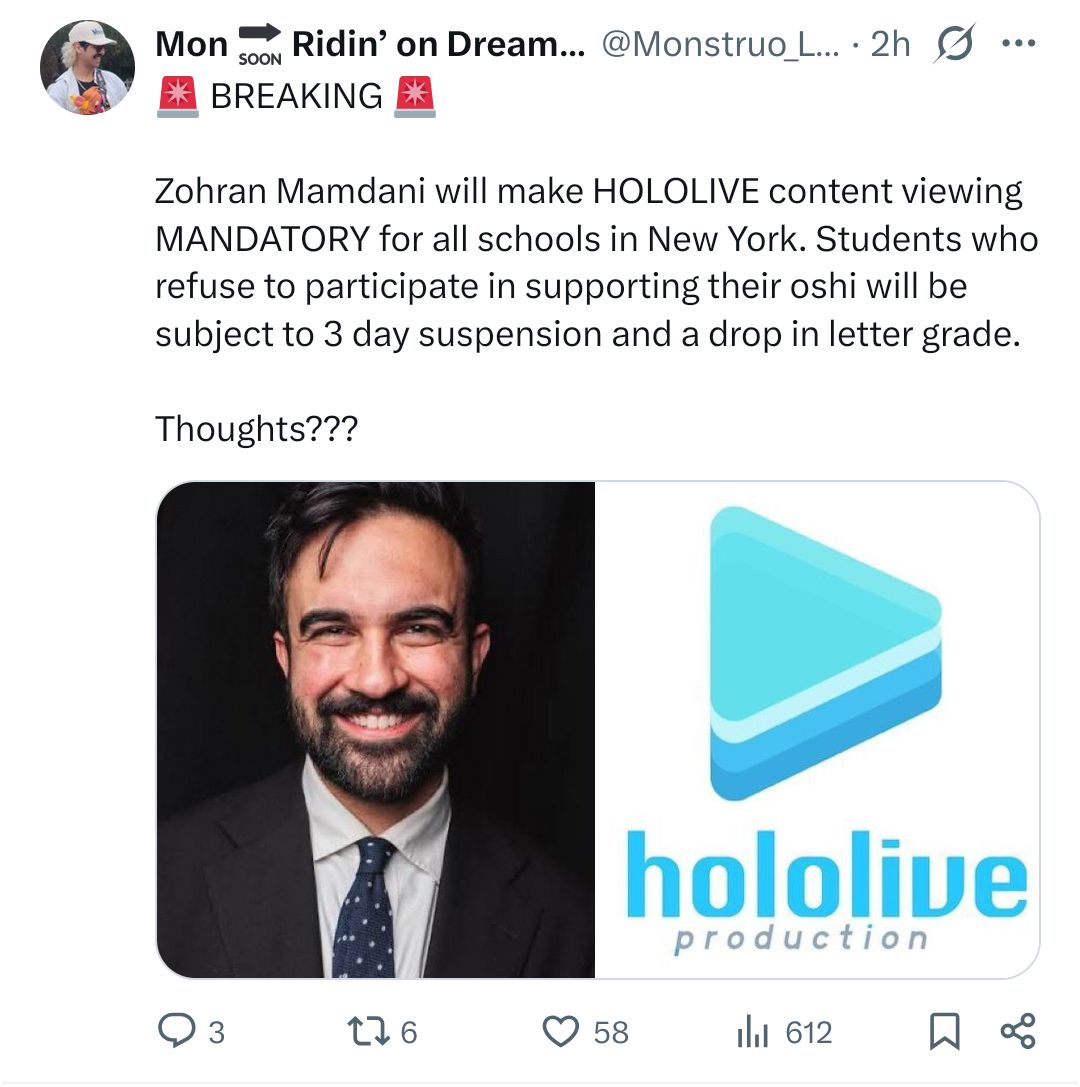Open the reply comment icon
1080x1087 pixels.
point(177,1031)
